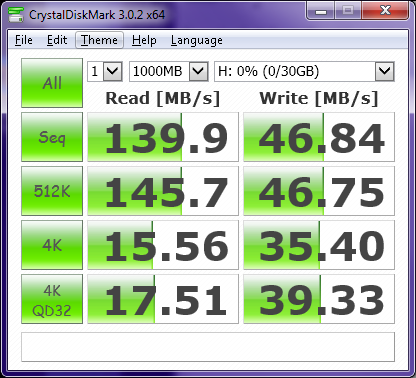Open the Edit menu
Screen dimensions: 416x378
click(57, 40)
